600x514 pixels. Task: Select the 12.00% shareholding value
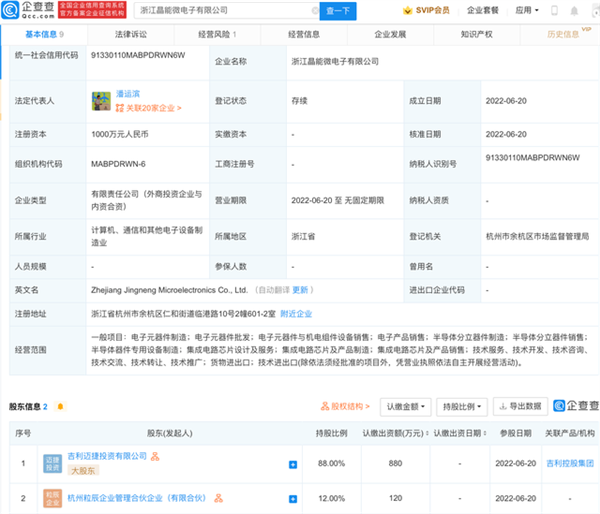pyautogui.click(x=331, y=498)
